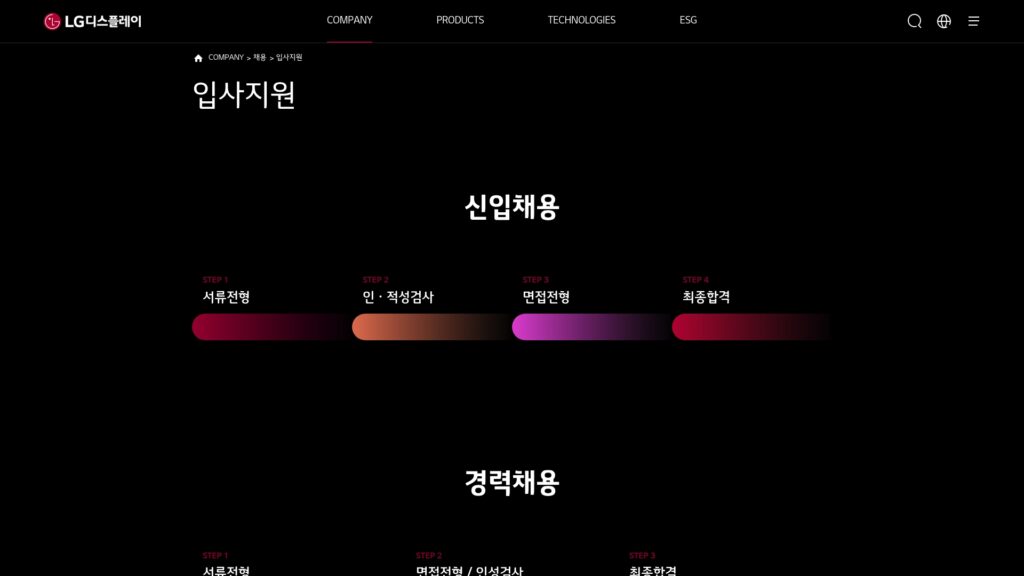Open the search icon in header
The width and height of the screenshot is (1024, 576).
click(x=914, y=21)
